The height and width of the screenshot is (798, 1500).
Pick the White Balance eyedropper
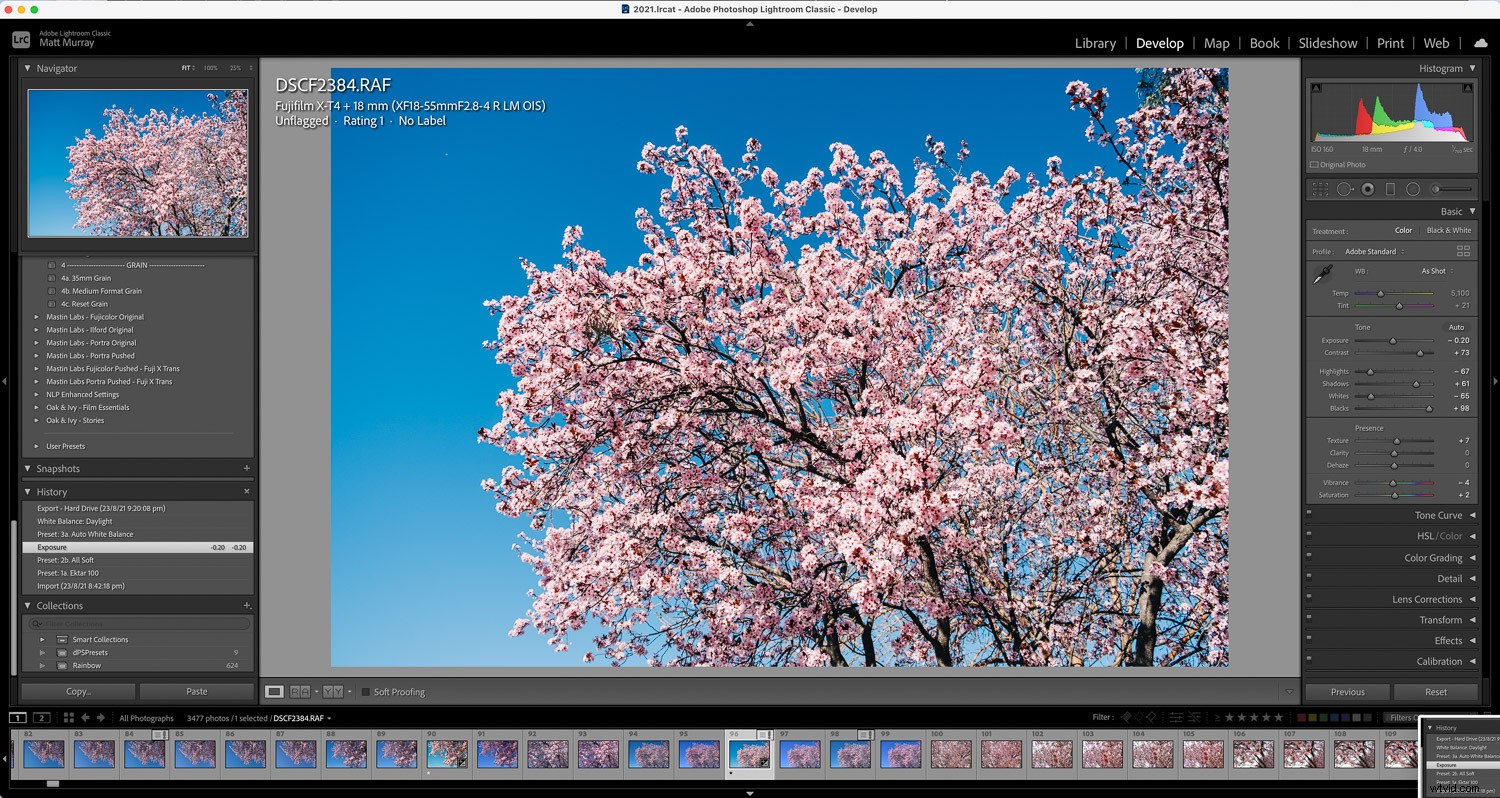(1322, 273)
